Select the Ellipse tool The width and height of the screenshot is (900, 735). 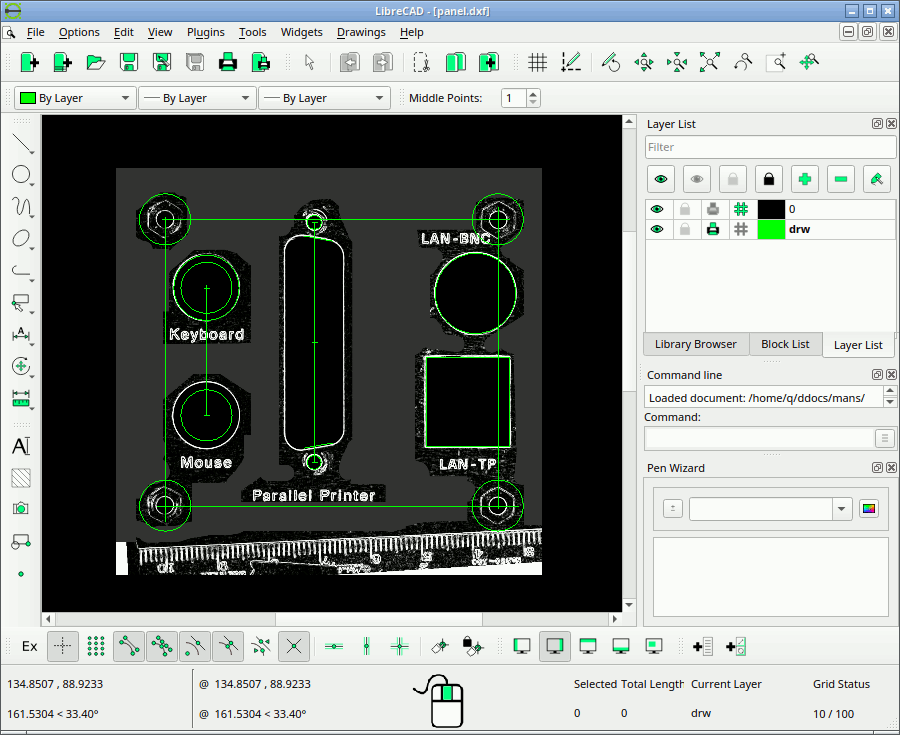[22, 238]
